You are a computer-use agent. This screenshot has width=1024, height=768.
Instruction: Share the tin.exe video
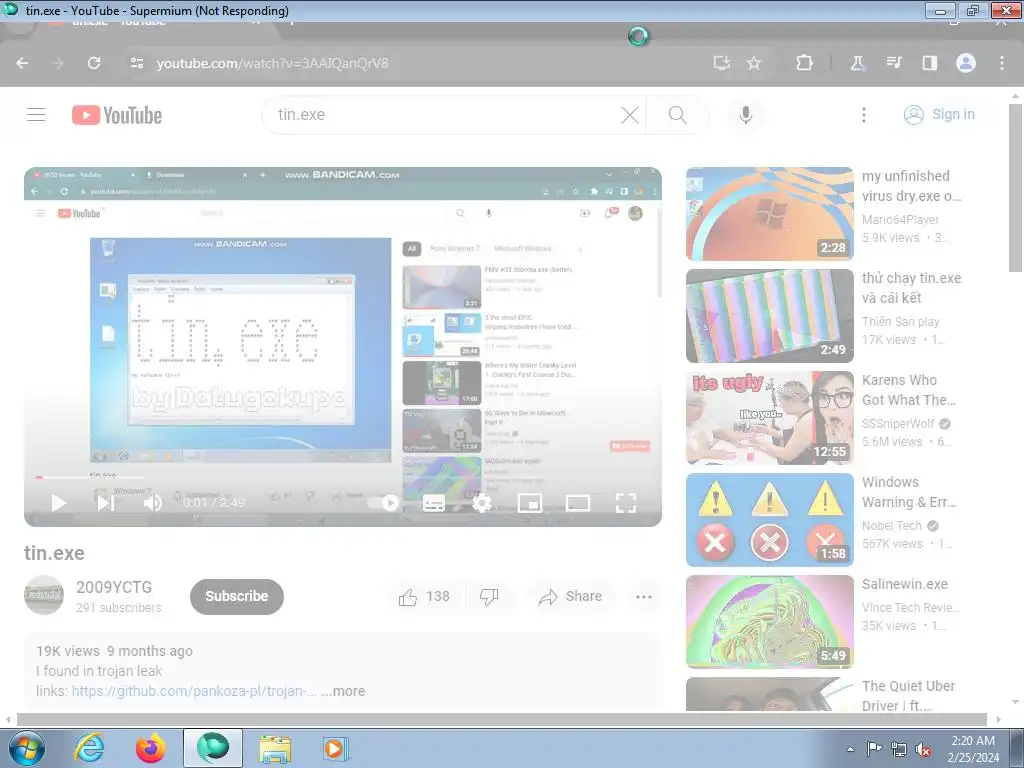tap(571, 597)
